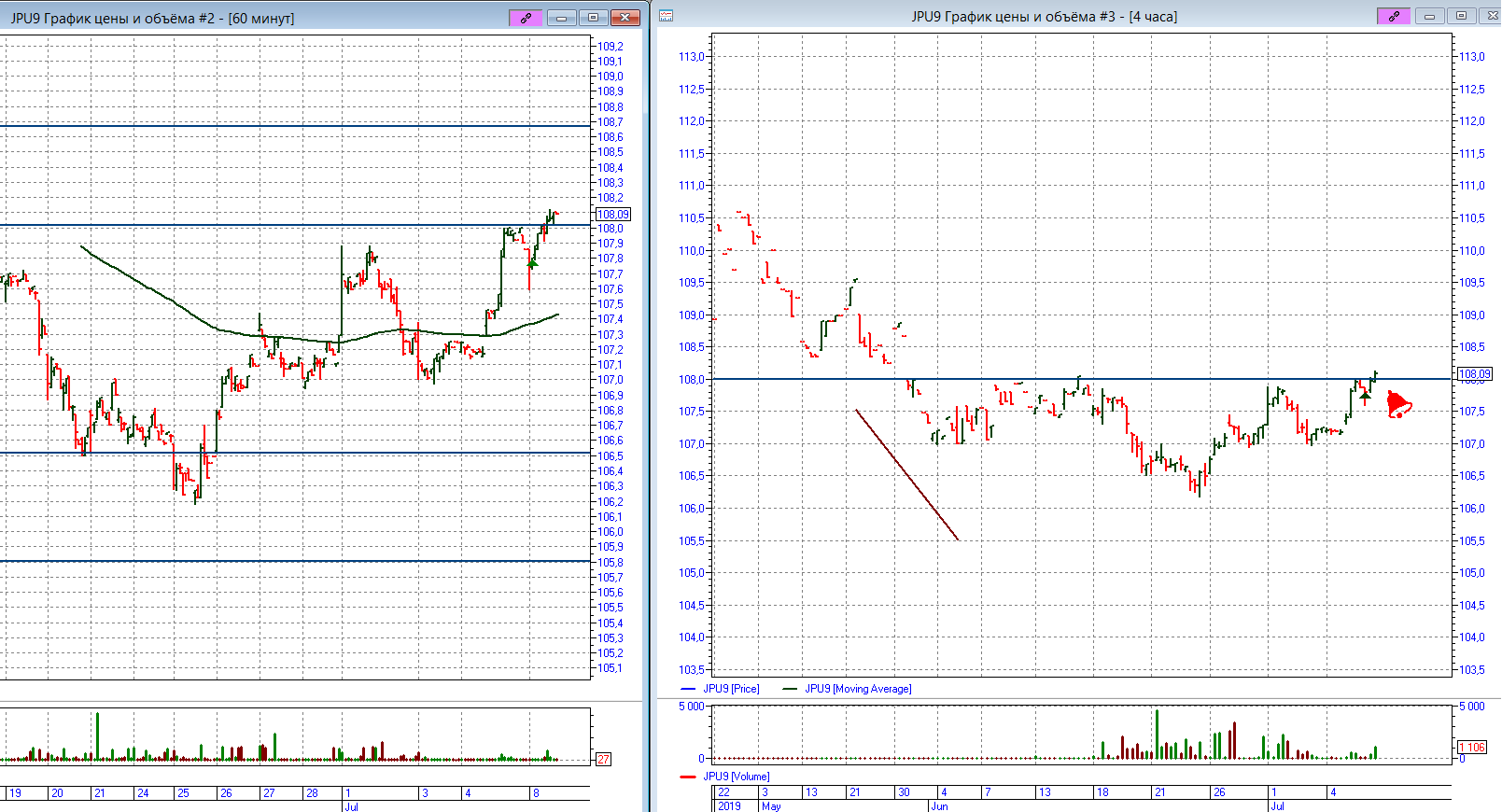Click the JPU9 [Volume] legend label
The height and width of the screenshot is (812, 1502).
[x=736, y=777]
